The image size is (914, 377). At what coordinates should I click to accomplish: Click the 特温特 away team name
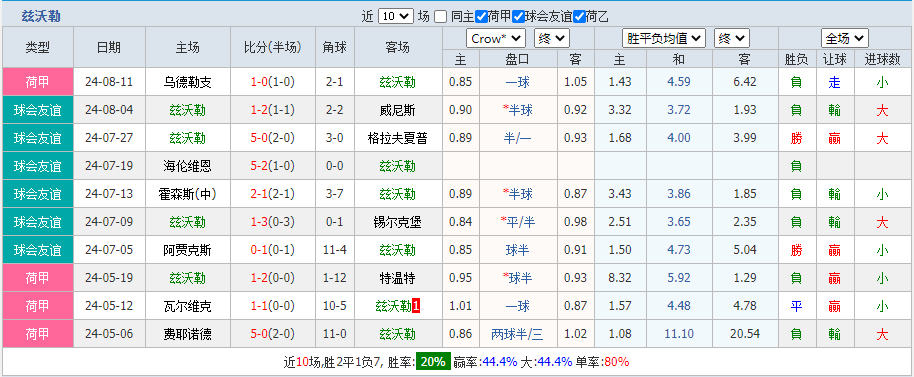(398, 278)
